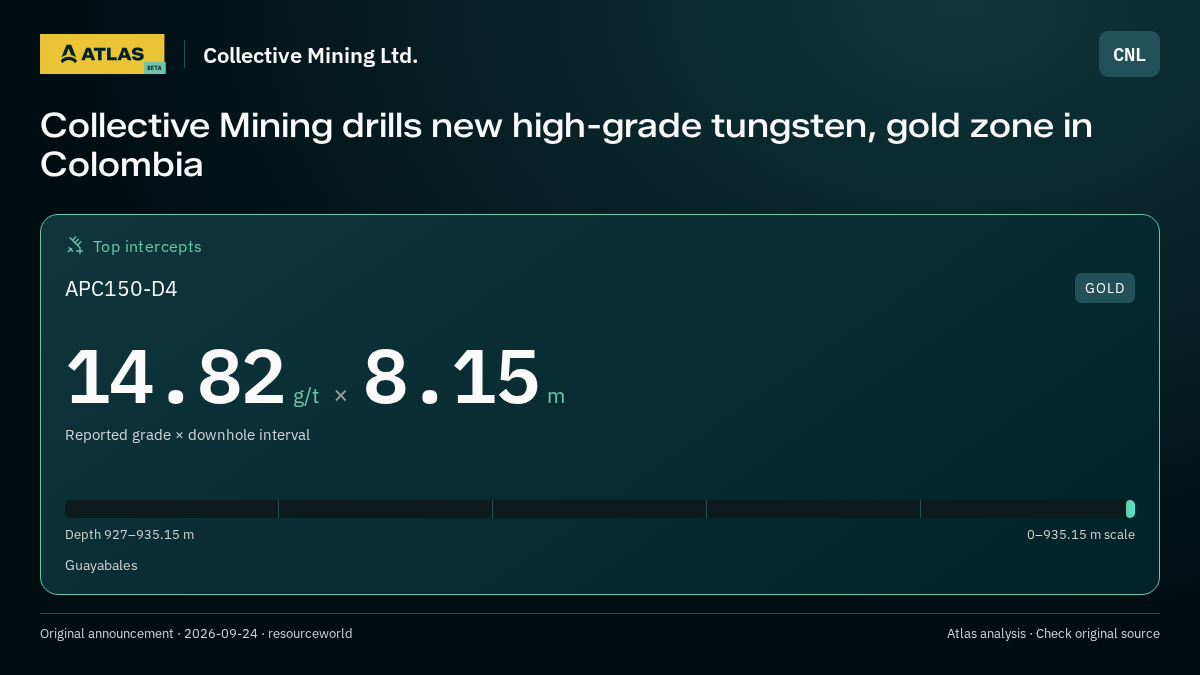Click the Top intercepts label

[147, 246]
